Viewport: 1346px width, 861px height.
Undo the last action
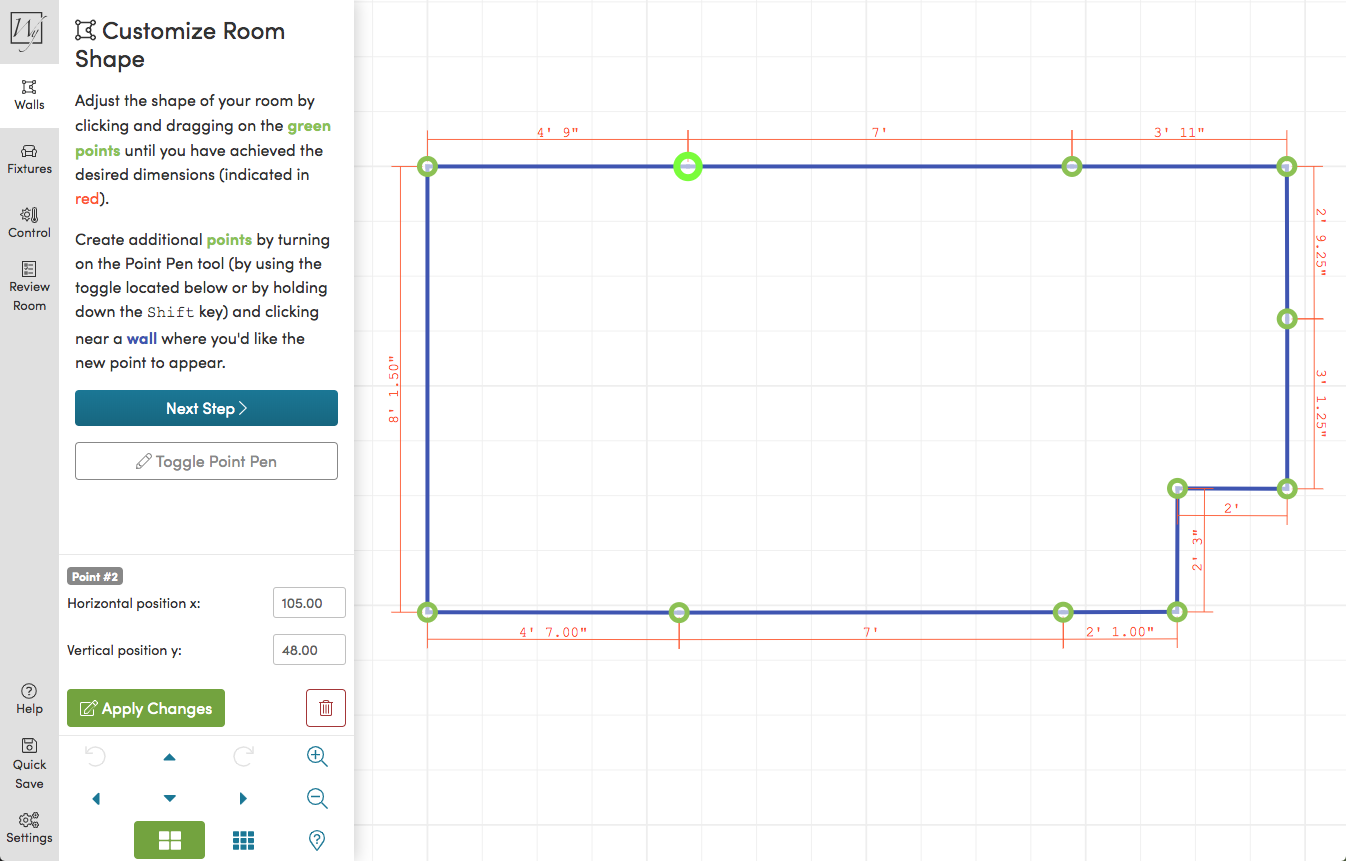coord(96,757)
